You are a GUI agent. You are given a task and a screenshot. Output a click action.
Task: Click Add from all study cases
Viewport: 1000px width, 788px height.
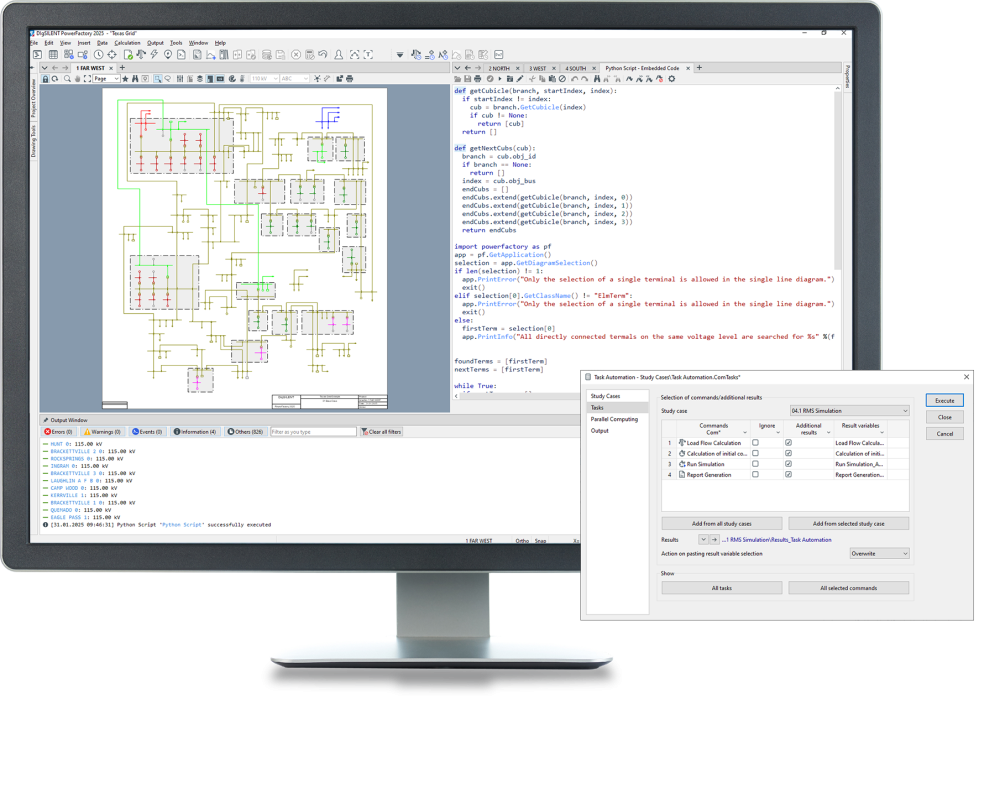722,523
